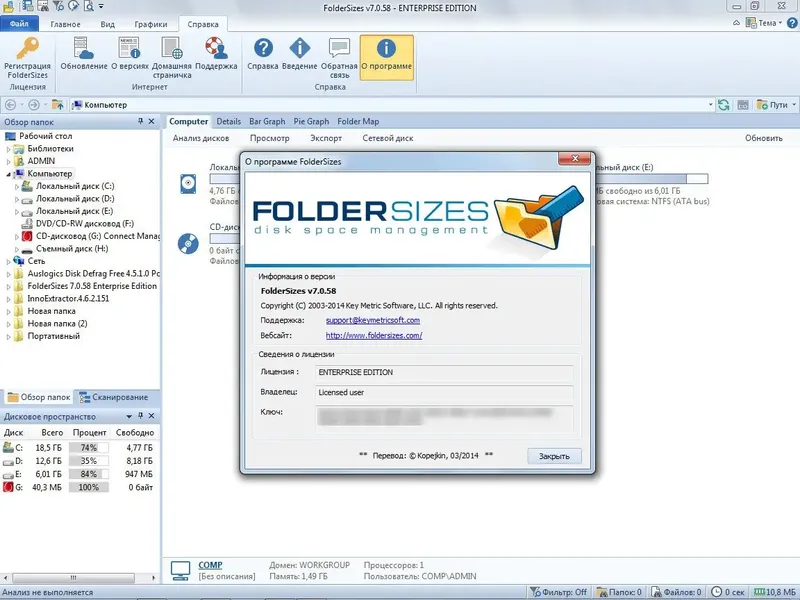Switch to Графики ribbon tab
800x600 pixels.
point(151,24)
